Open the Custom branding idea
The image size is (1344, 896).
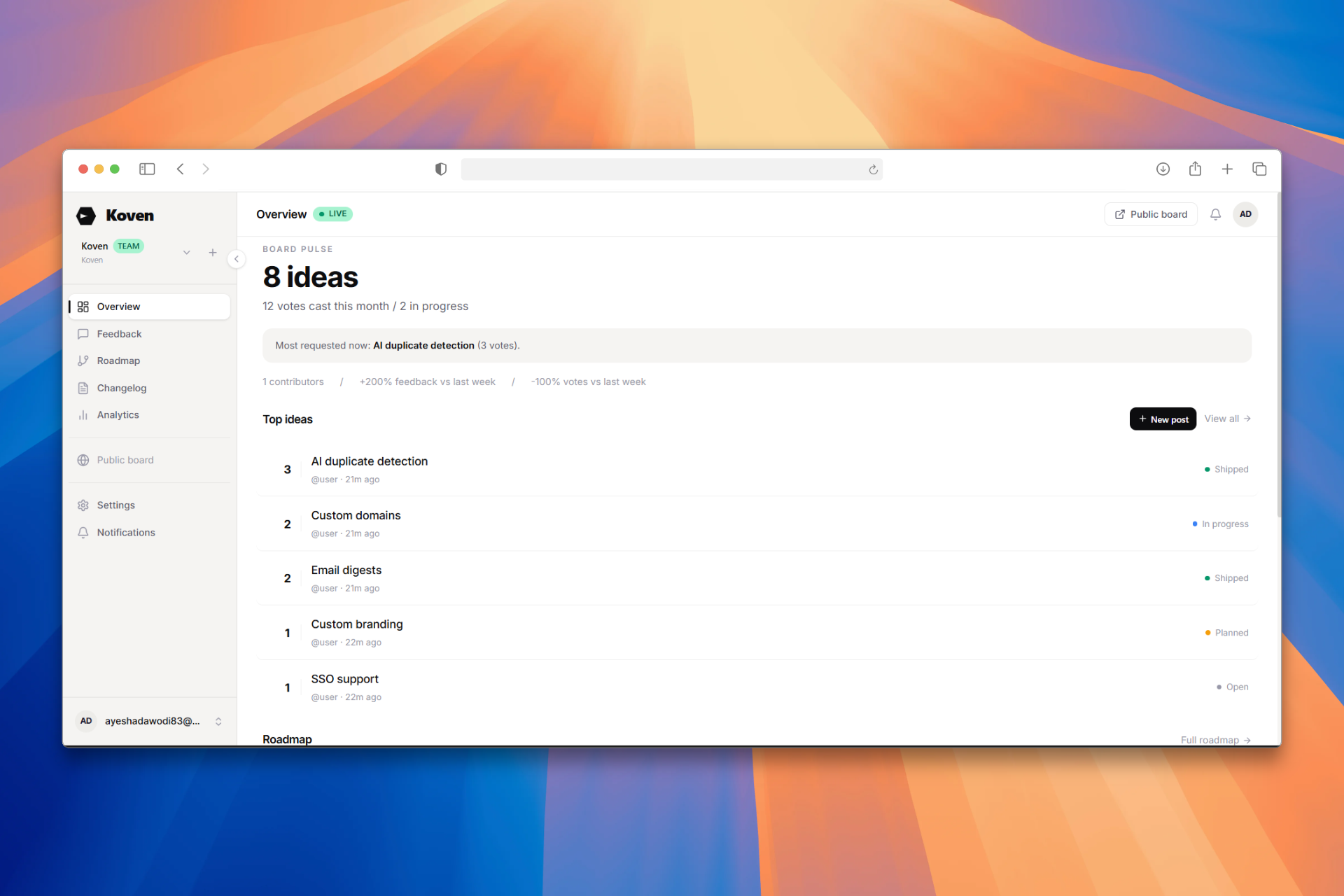(x=757, y=633)
